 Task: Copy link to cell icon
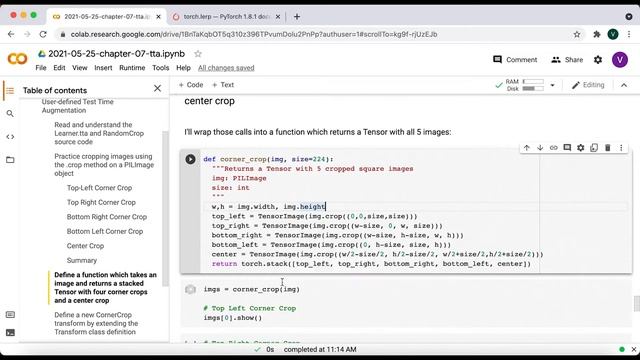tap(553, 148)
